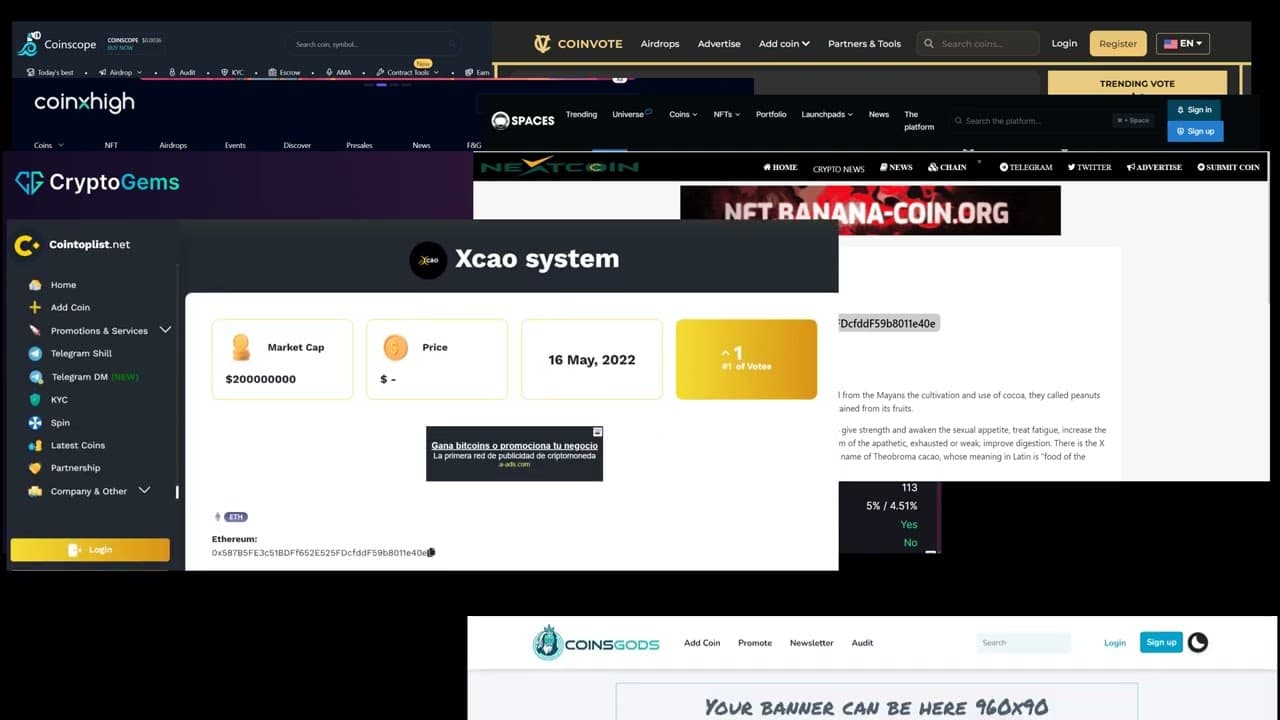Click the CryptoGems diamond logo
Screen dimensions: 1280x720
pos(29,182)
